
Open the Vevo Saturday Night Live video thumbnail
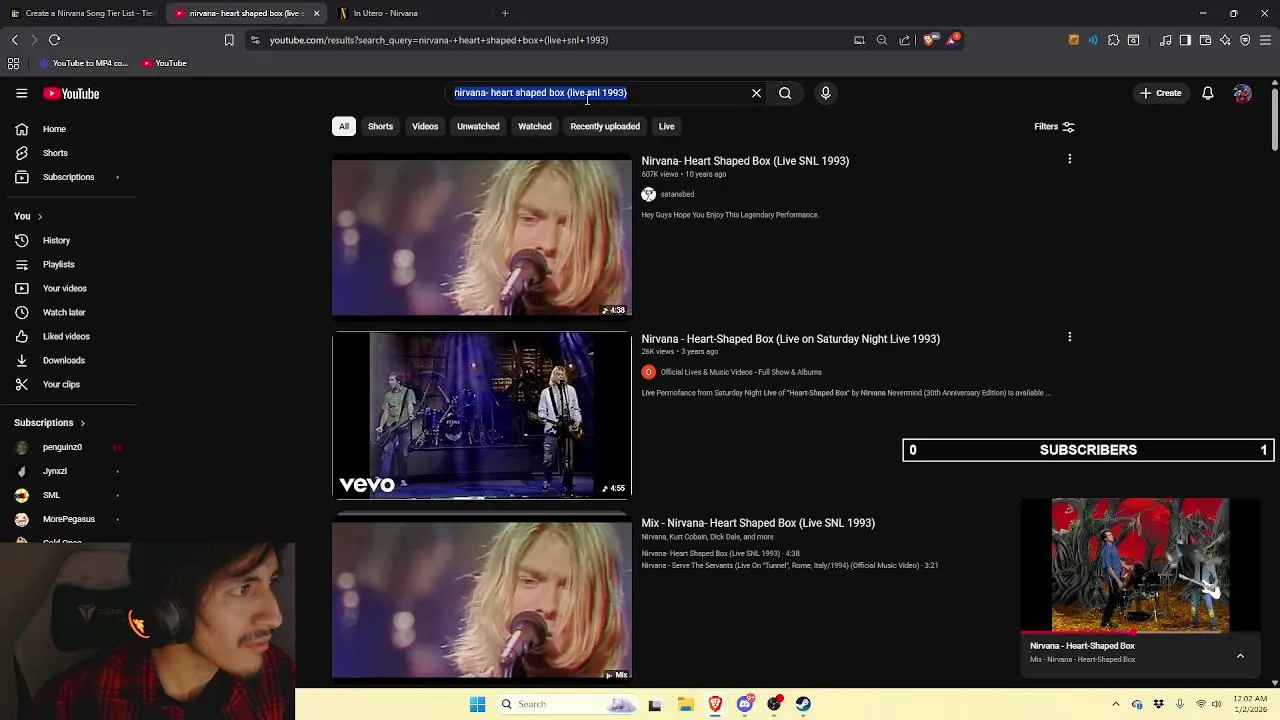[x=482, y=415]
